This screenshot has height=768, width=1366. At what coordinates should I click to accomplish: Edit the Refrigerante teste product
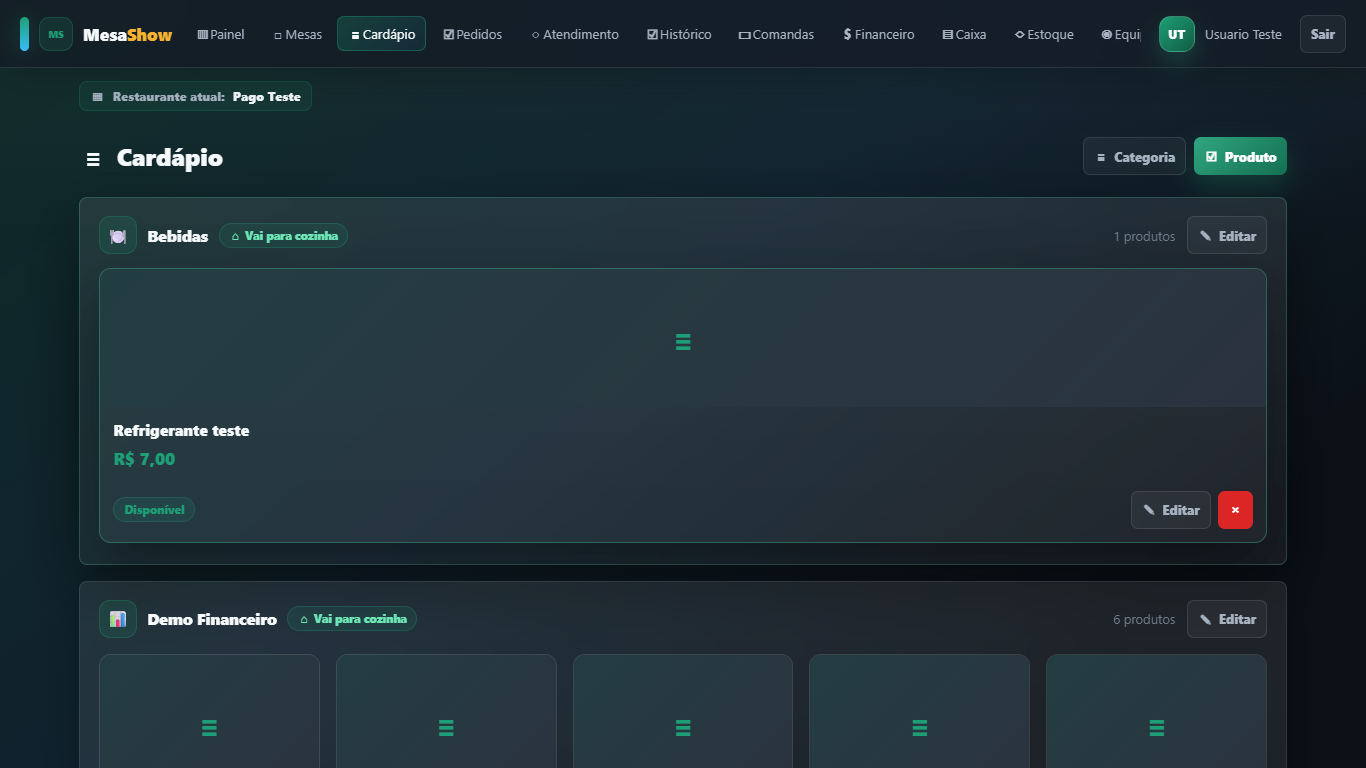coord(1171,510)
